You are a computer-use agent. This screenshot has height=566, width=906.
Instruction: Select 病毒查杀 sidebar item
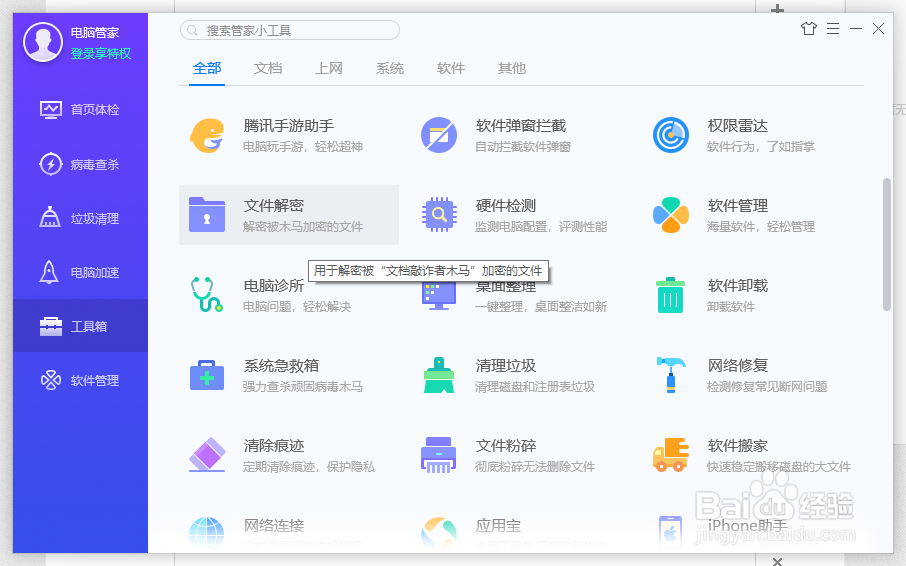(x=80, y=164)
